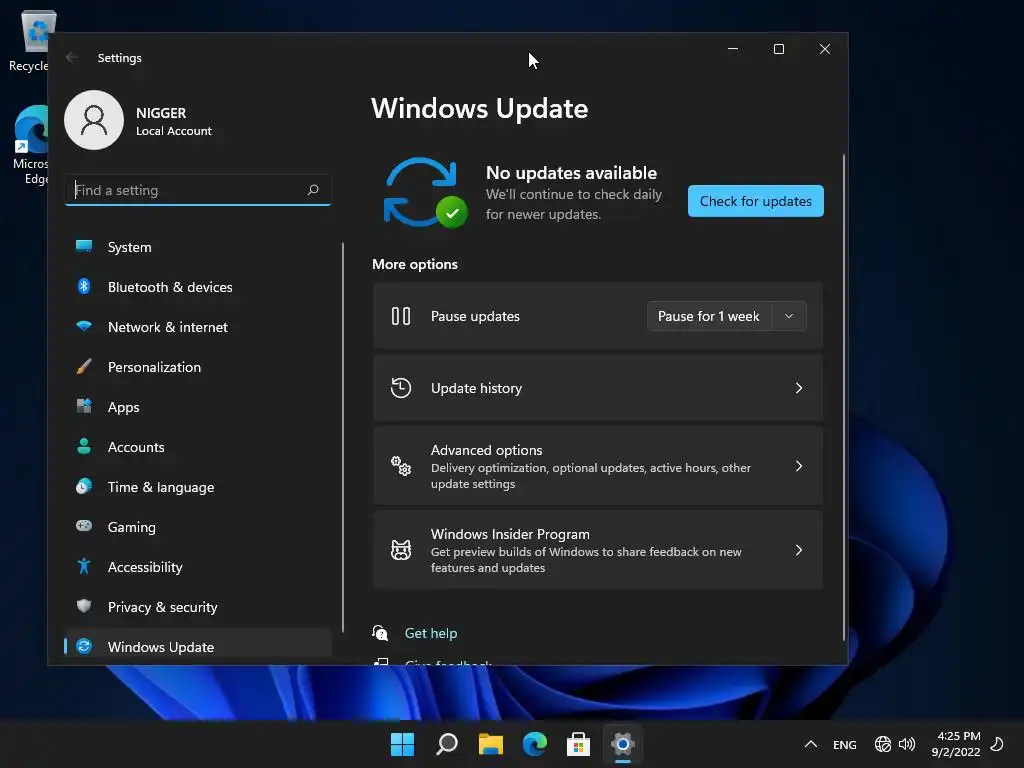
Task: Click the System monitor icon in sidebar
Action: [x=84, y=246]
